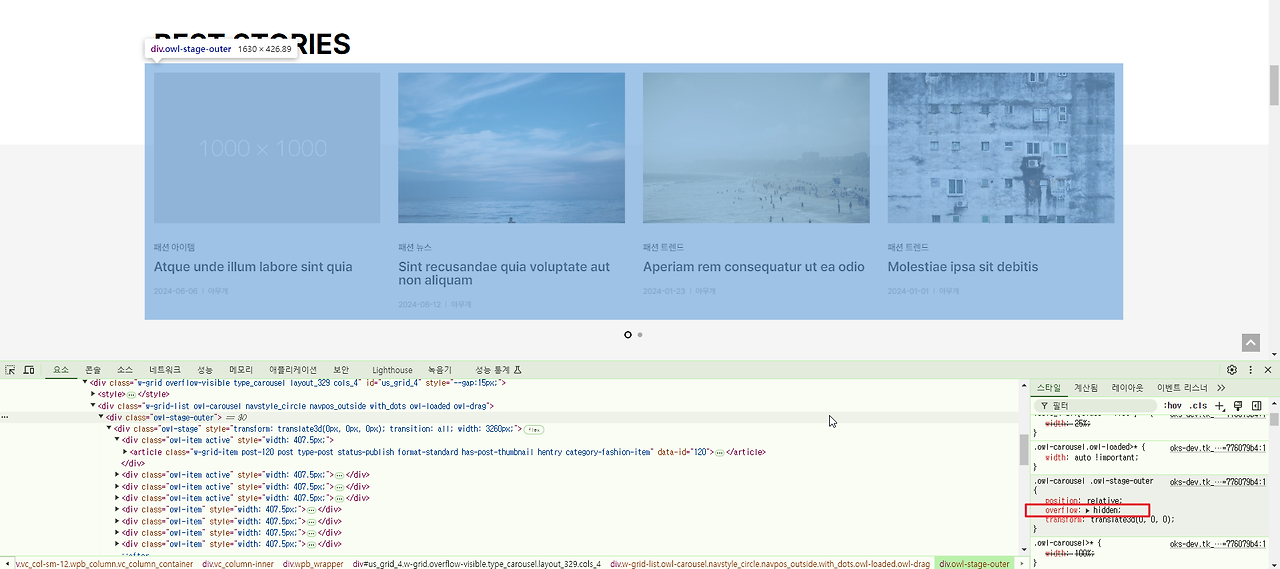Expand the collapsed ellipsis in style tag
This screenshot has width=1280, height=569.
(131, 394)
